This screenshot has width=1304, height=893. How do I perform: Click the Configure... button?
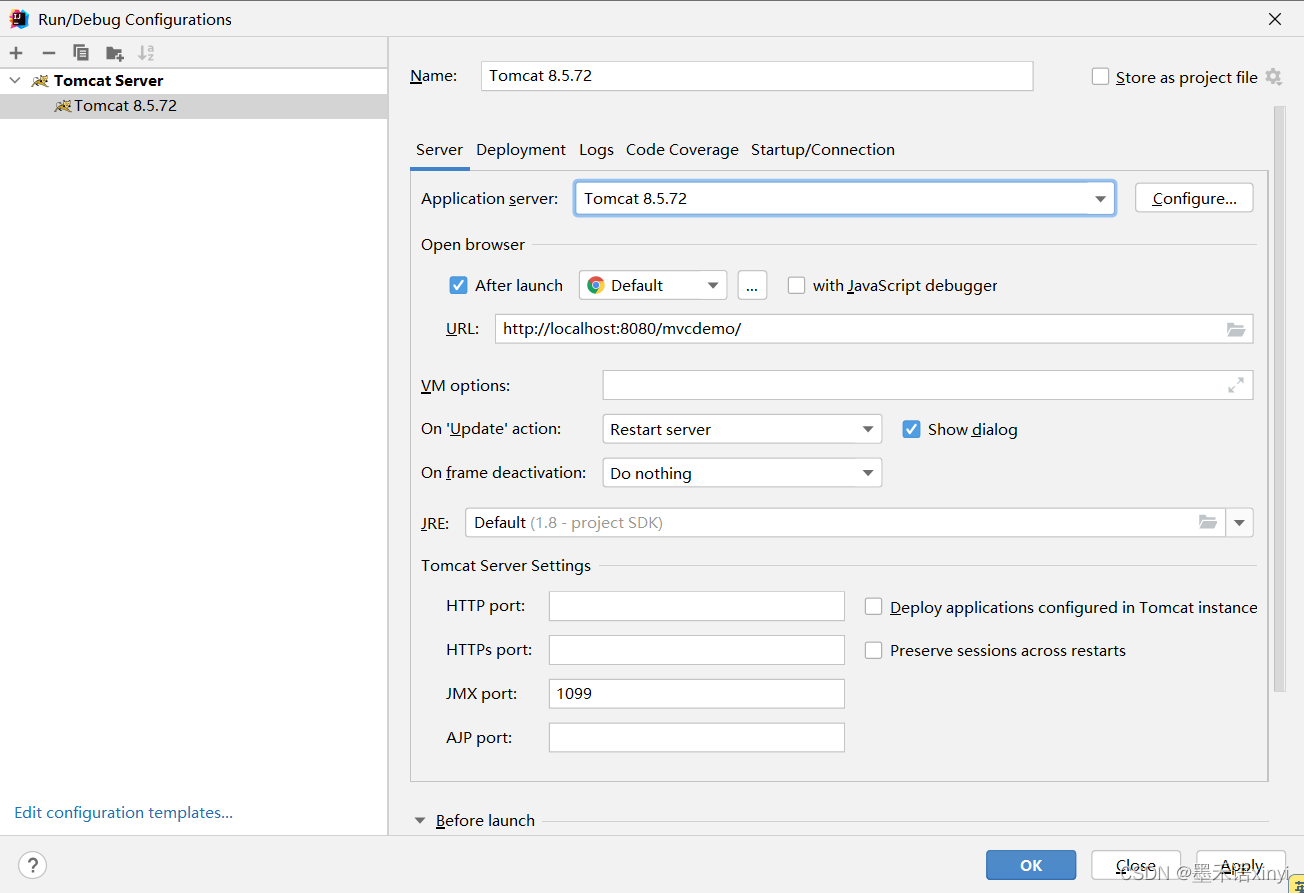click(x=1194, y=198)
